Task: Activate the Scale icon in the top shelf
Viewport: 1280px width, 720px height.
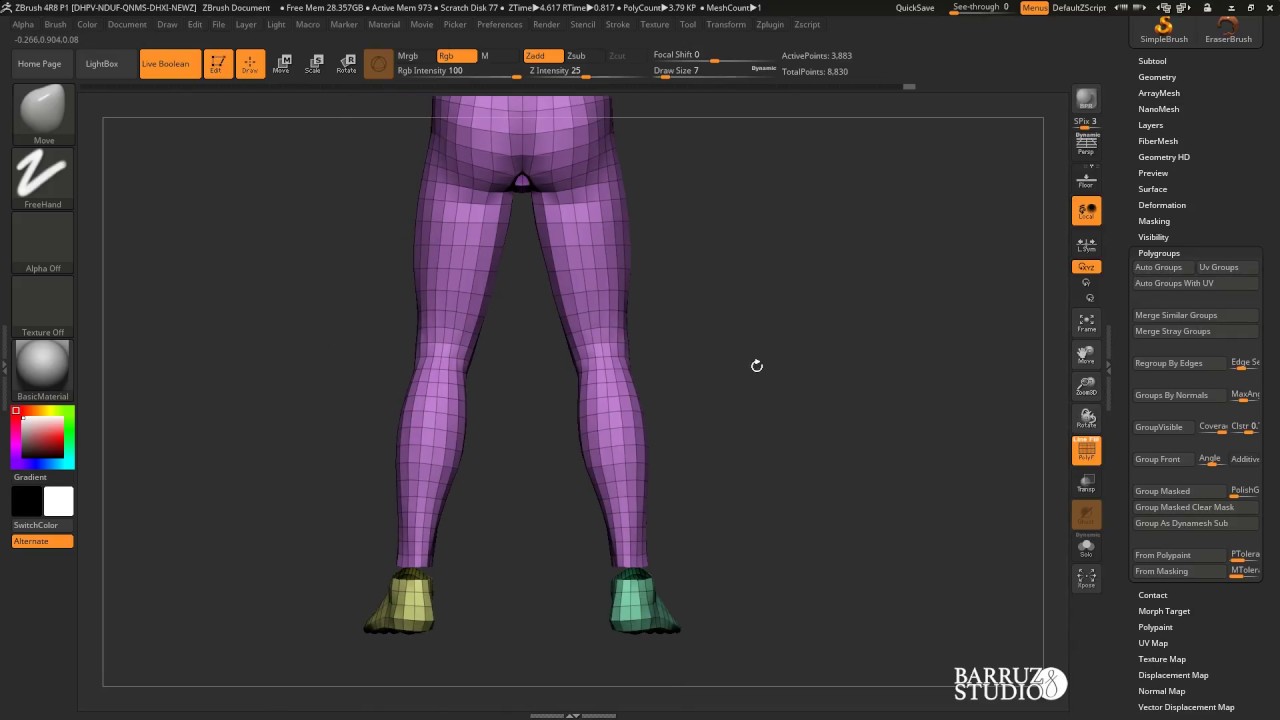Action: pos(314,64)
